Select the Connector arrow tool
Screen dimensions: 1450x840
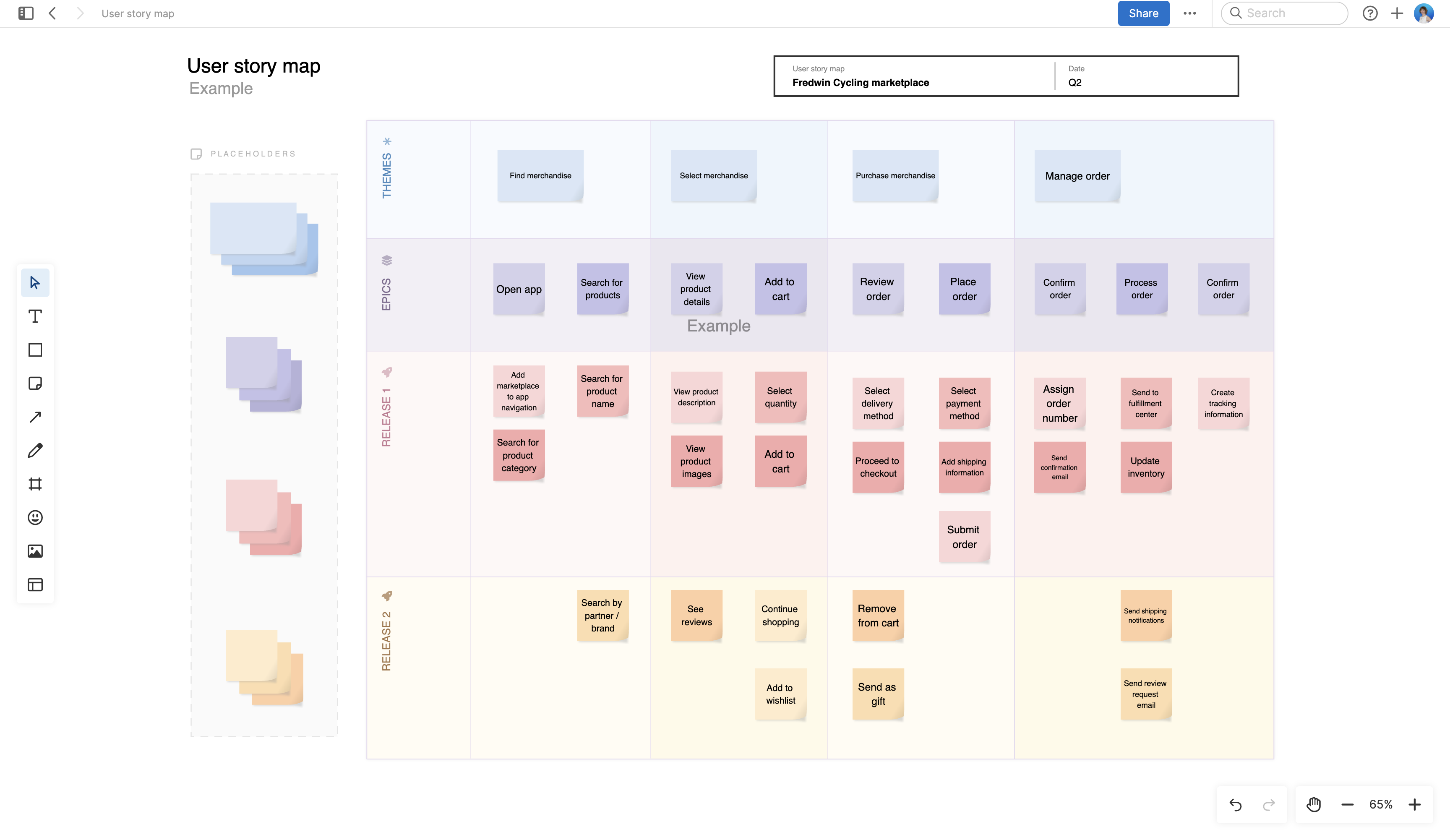pyautogui.click(x=35, y=417)
